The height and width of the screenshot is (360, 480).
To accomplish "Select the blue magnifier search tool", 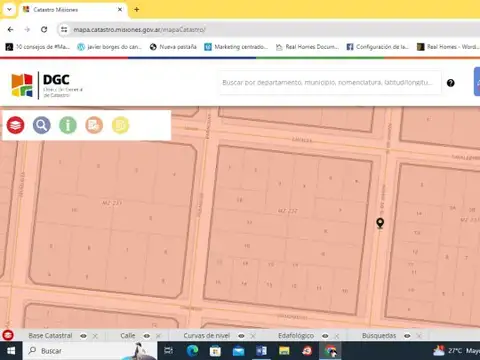I will point(42,125).
